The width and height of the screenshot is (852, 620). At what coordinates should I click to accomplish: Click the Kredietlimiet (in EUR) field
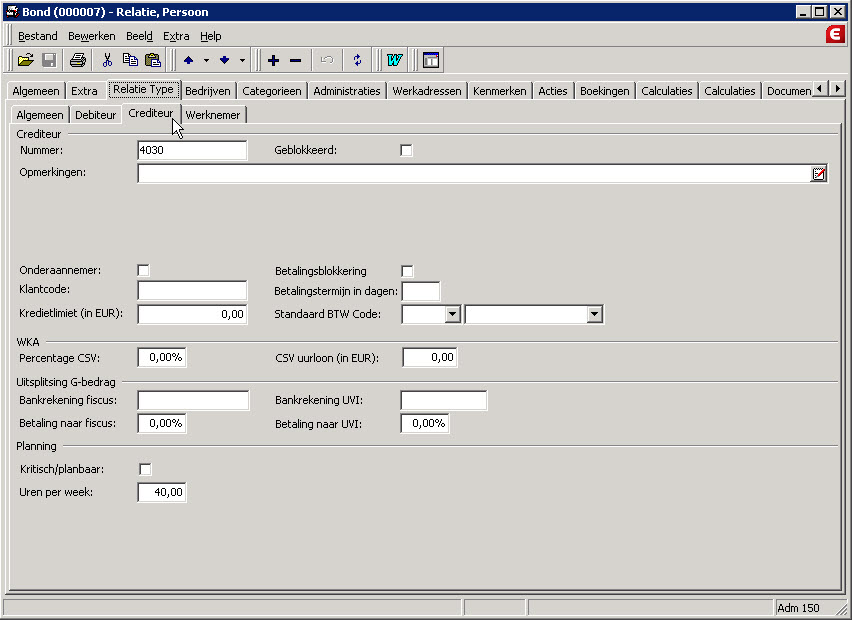(x=192, y=314)
